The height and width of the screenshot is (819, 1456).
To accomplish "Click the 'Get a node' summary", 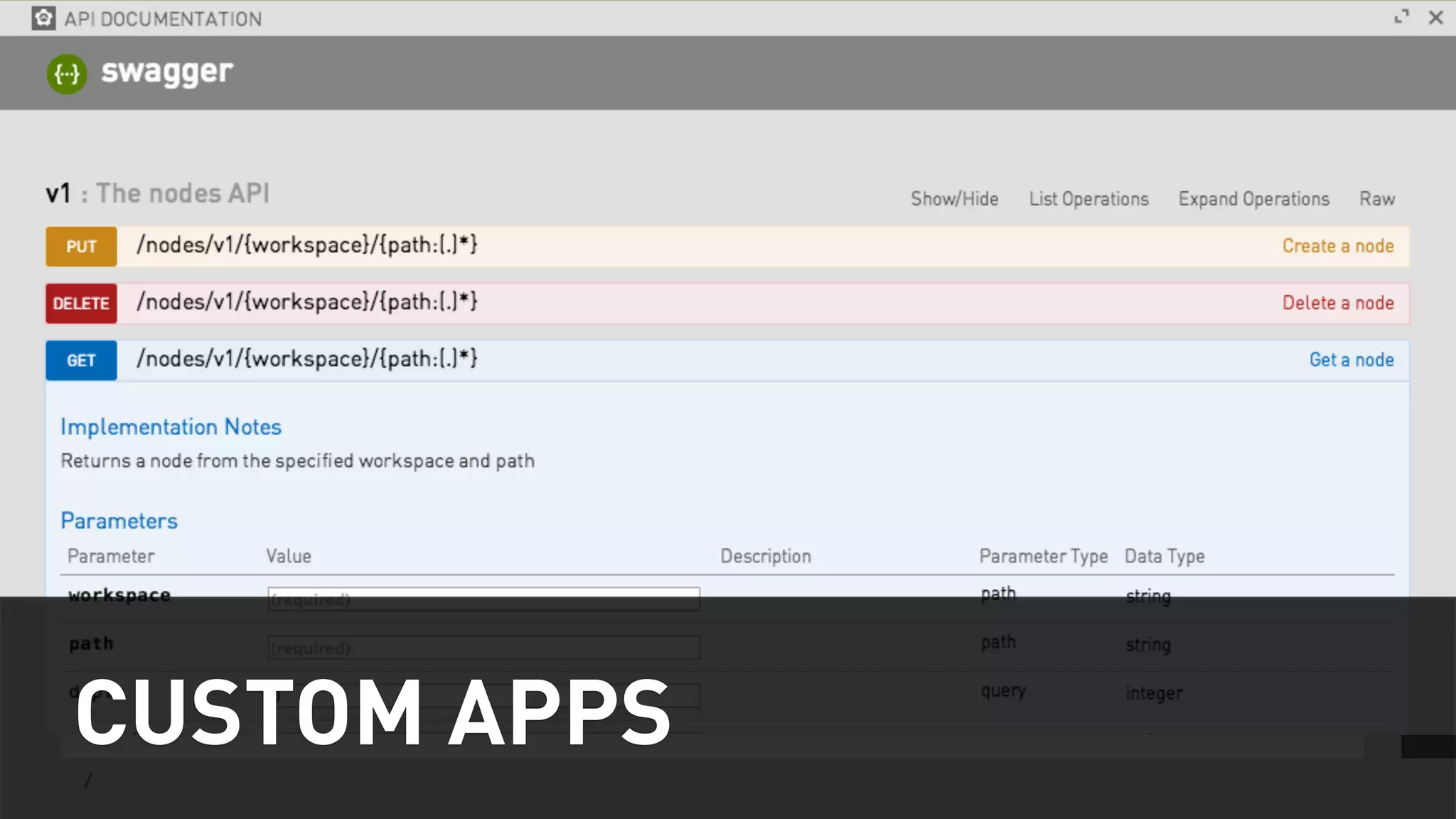I will click(1351, 360).
